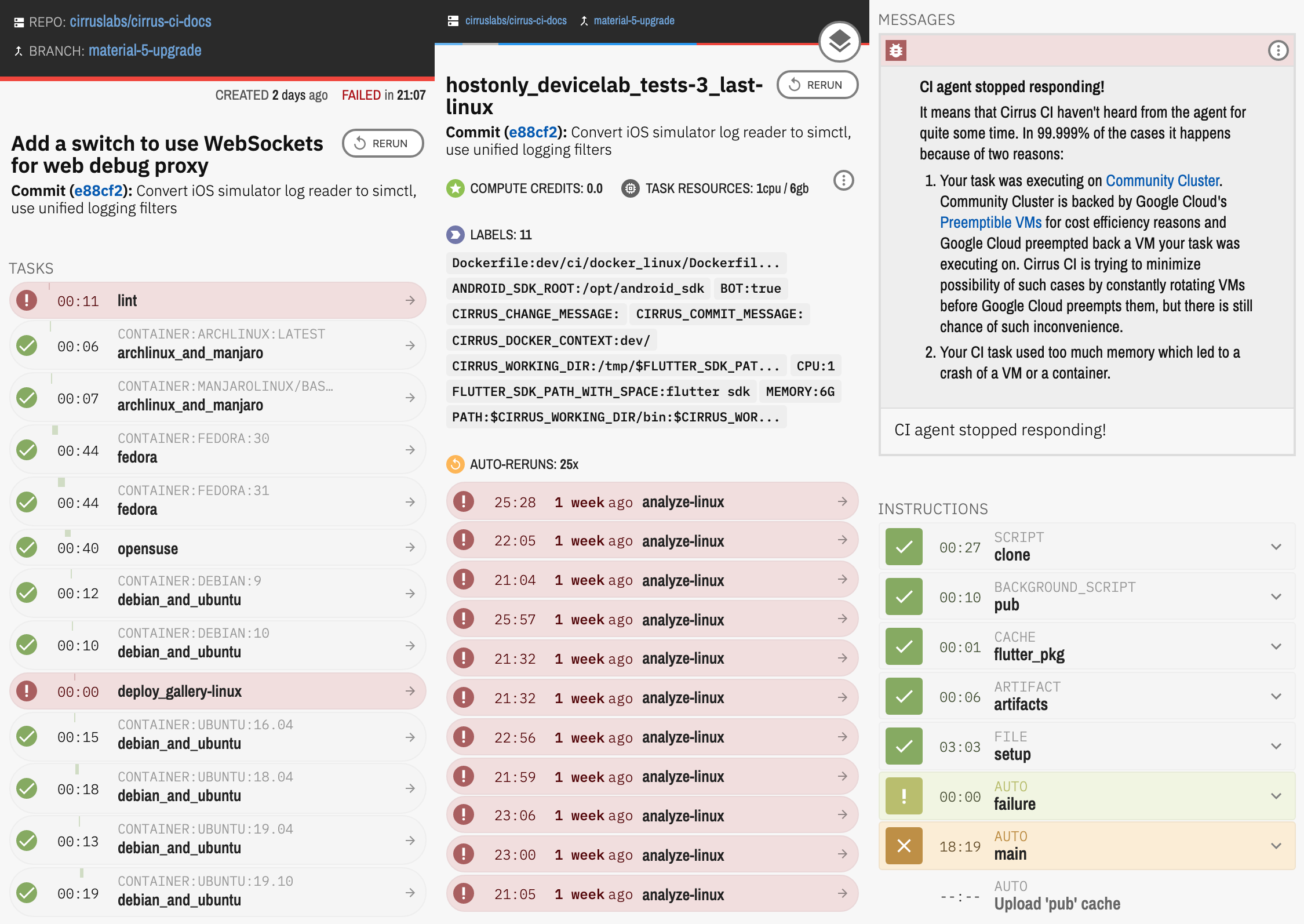The width and height of the screenshot is (1304, 924).
Task: Click the bug icon in message header
Action: (x=895, y=50)
